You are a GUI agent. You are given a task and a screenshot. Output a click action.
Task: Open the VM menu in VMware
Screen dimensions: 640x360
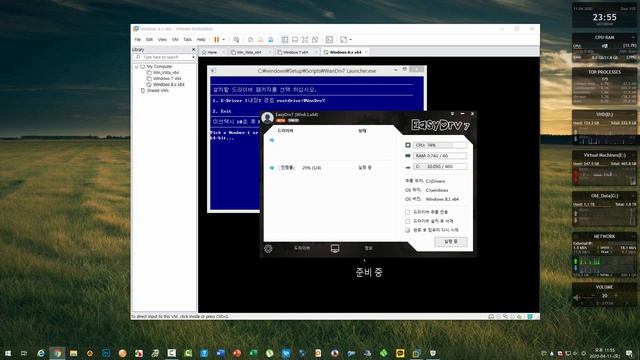coord(175,40)
